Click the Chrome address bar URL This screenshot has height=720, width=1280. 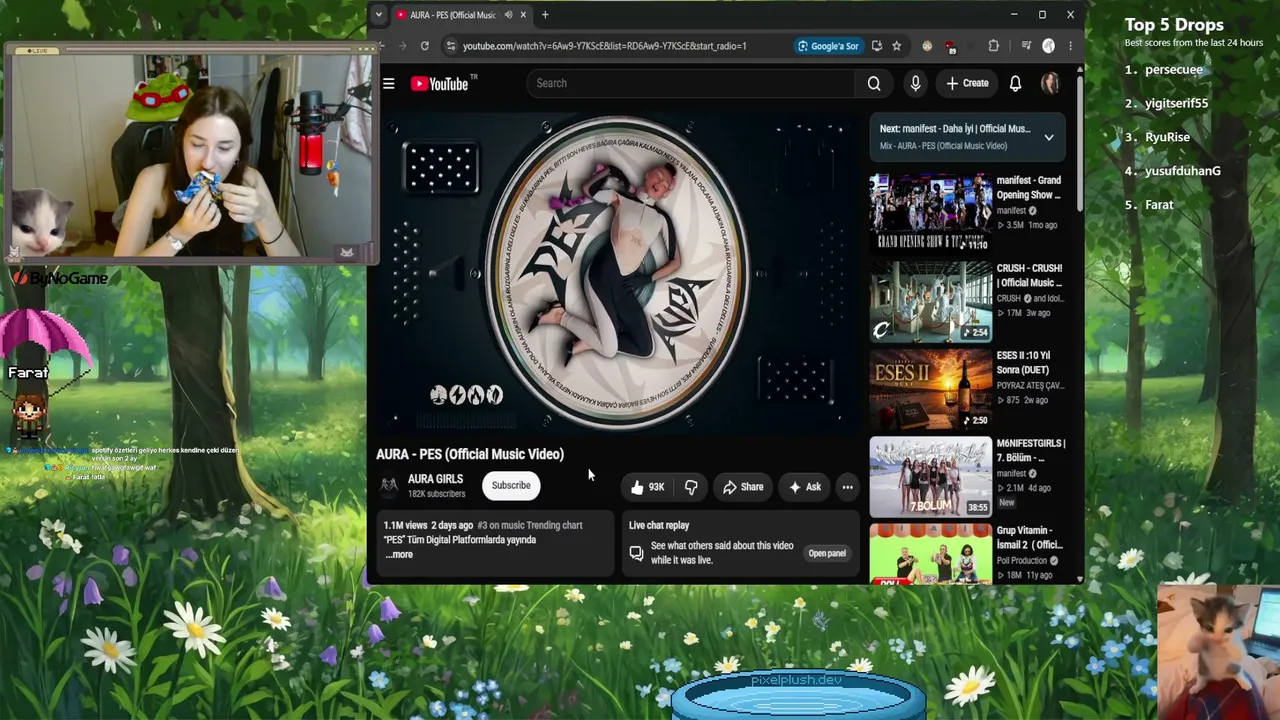click(x=605, y=46)
